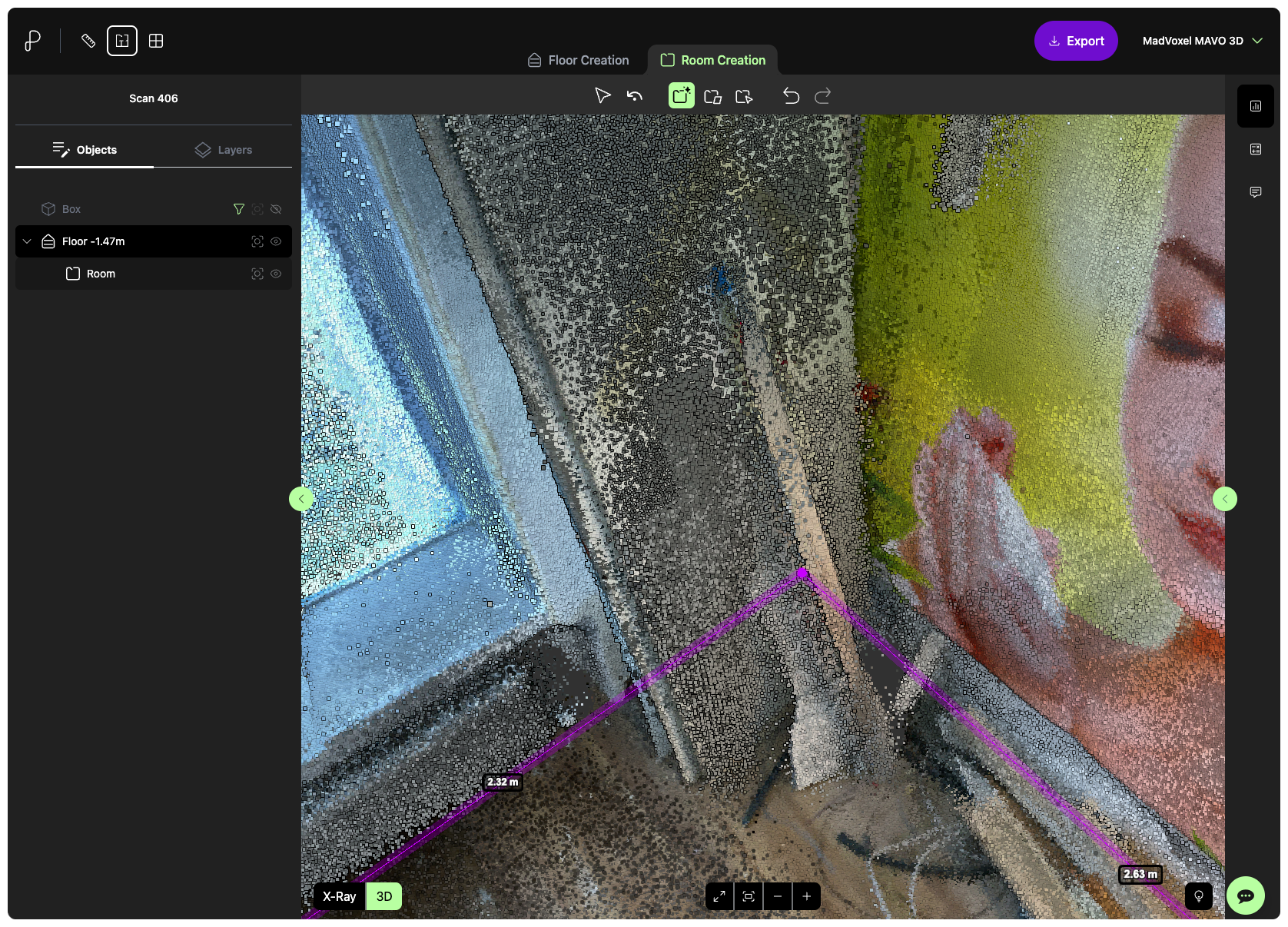Click the magenta room corner point
The width and height of the screenshot is (1288, 927).
(802, 573)
